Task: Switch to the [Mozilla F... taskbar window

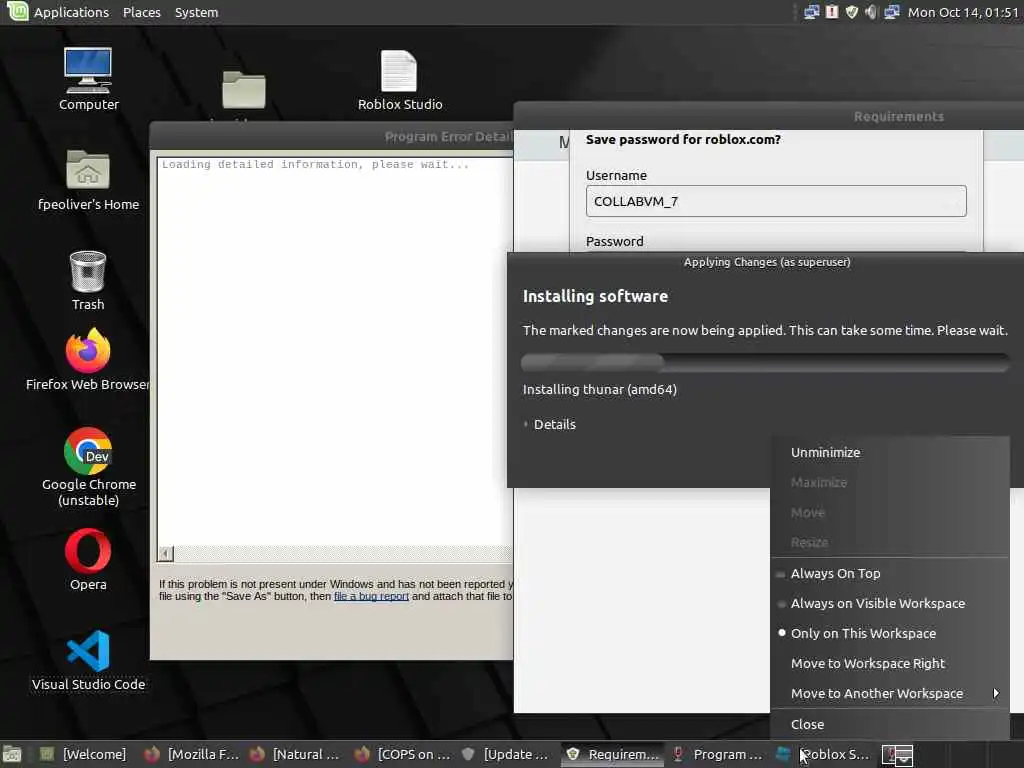Action: click(x=191, y=755)
